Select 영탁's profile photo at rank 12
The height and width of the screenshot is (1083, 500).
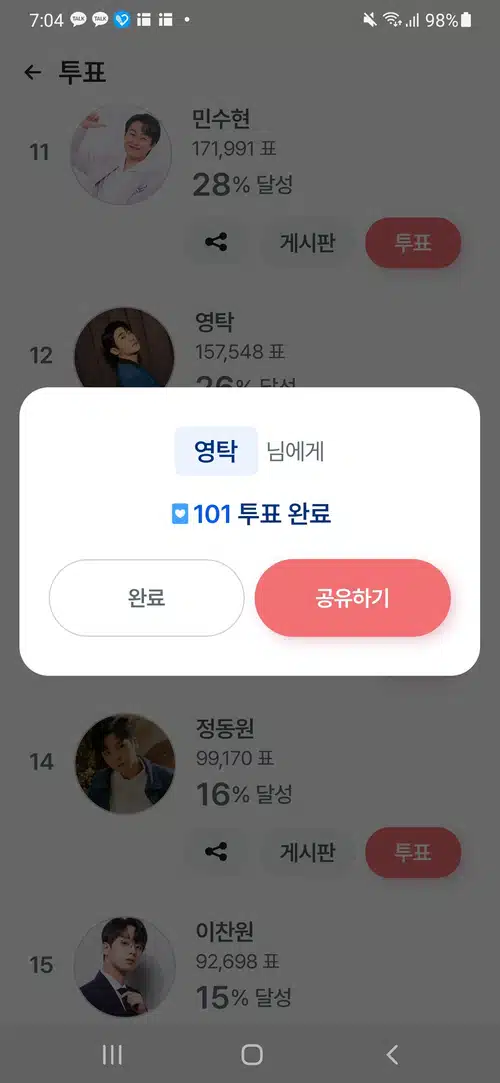124,347
